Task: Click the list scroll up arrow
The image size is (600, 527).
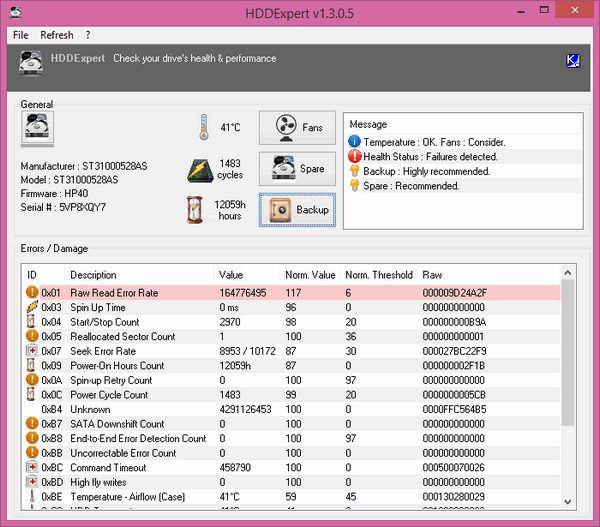Action: point(568,272)
